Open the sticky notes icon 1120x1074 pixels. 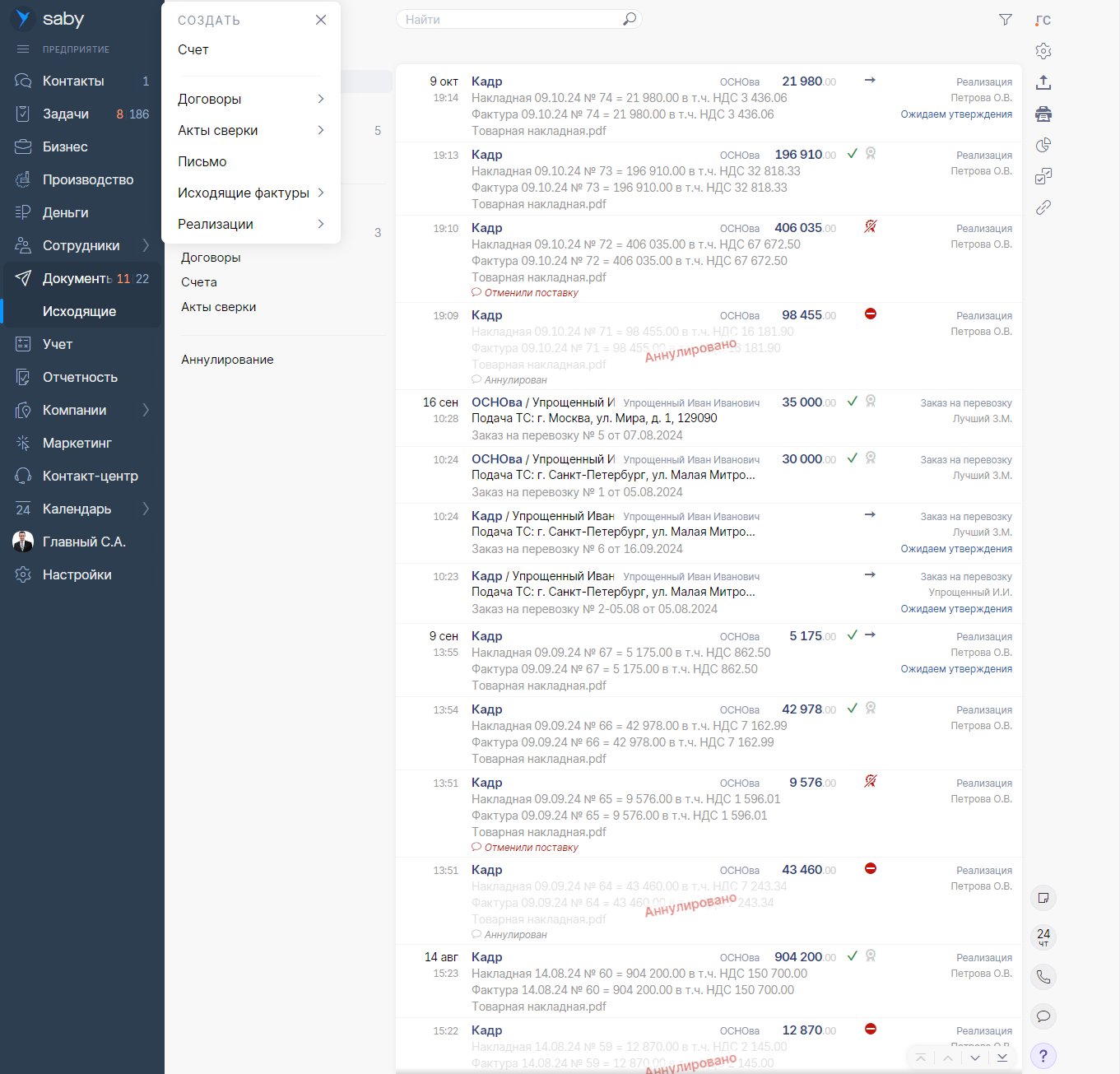1043,898
